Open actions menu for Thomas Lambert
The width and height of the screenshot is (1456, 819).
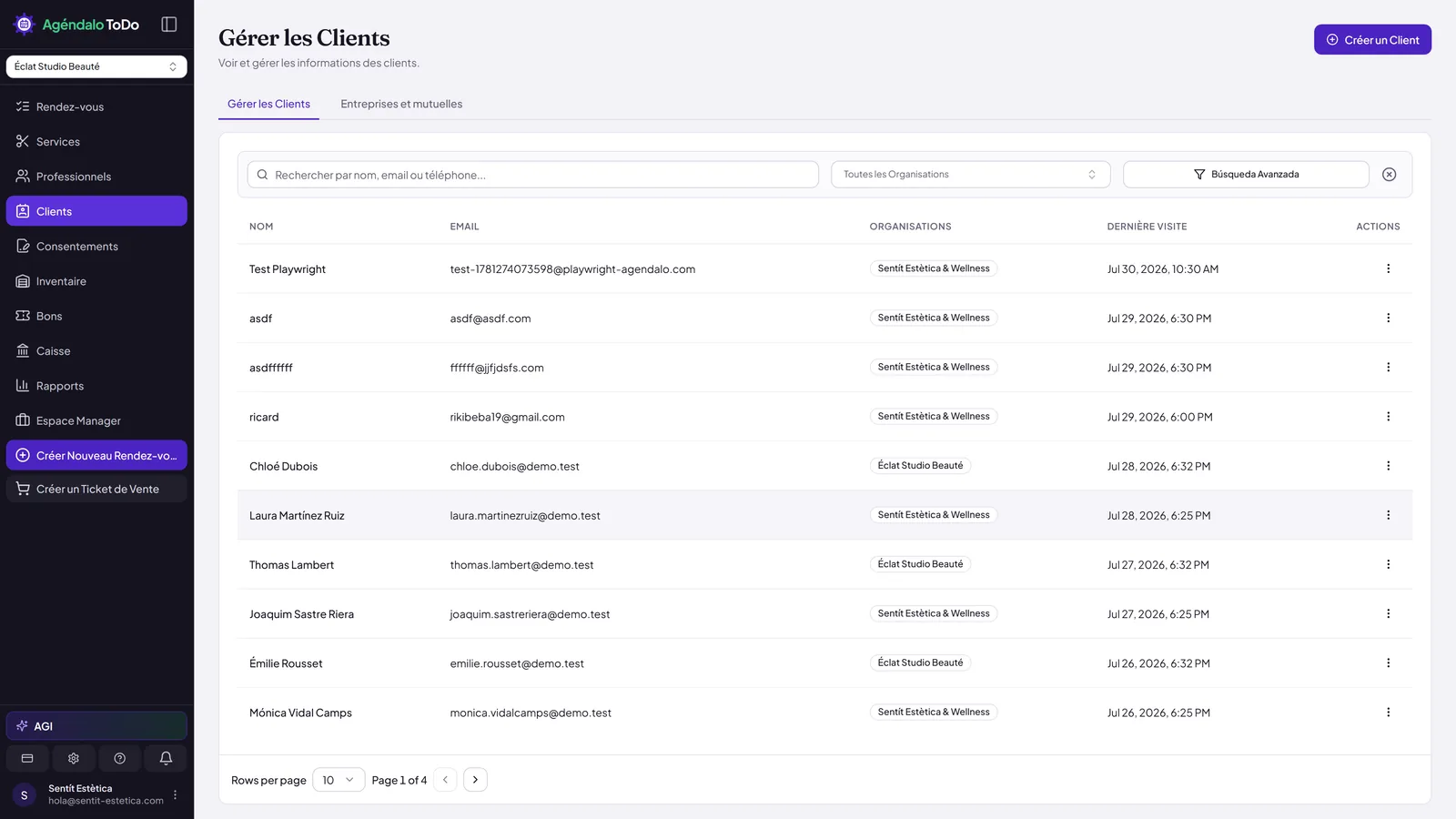pyautogui.click(x=1388, y=564)
